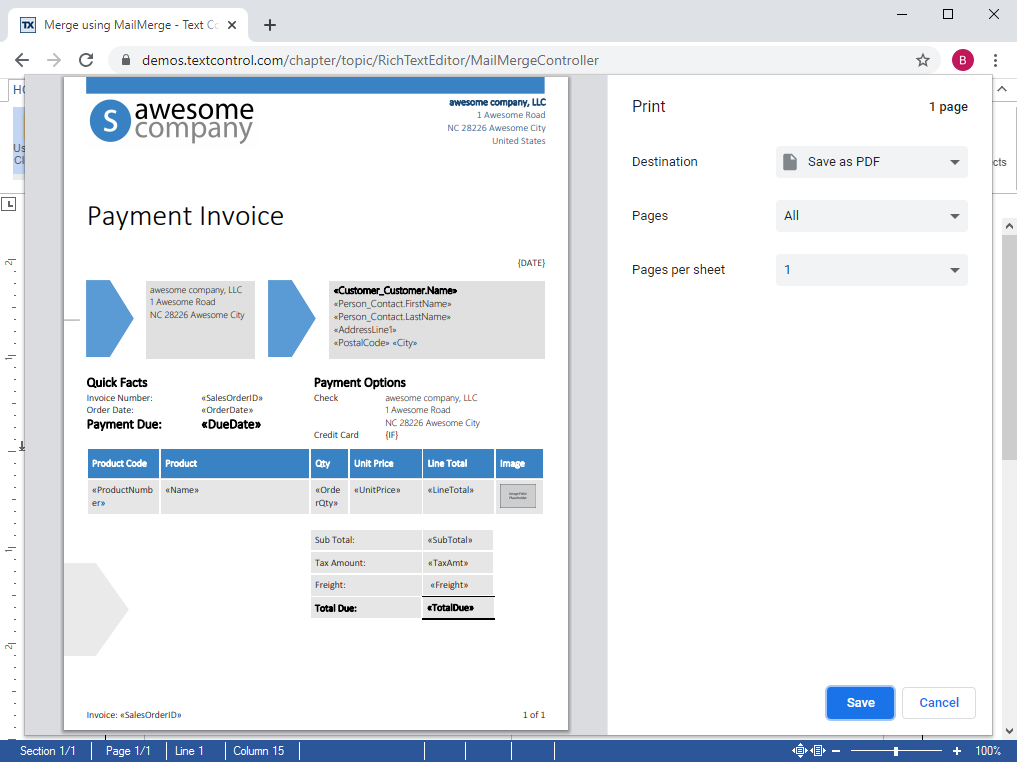Click the zoom in plus icon
Viewport: 1017px width, 762px height.
(x=957, y=751)
